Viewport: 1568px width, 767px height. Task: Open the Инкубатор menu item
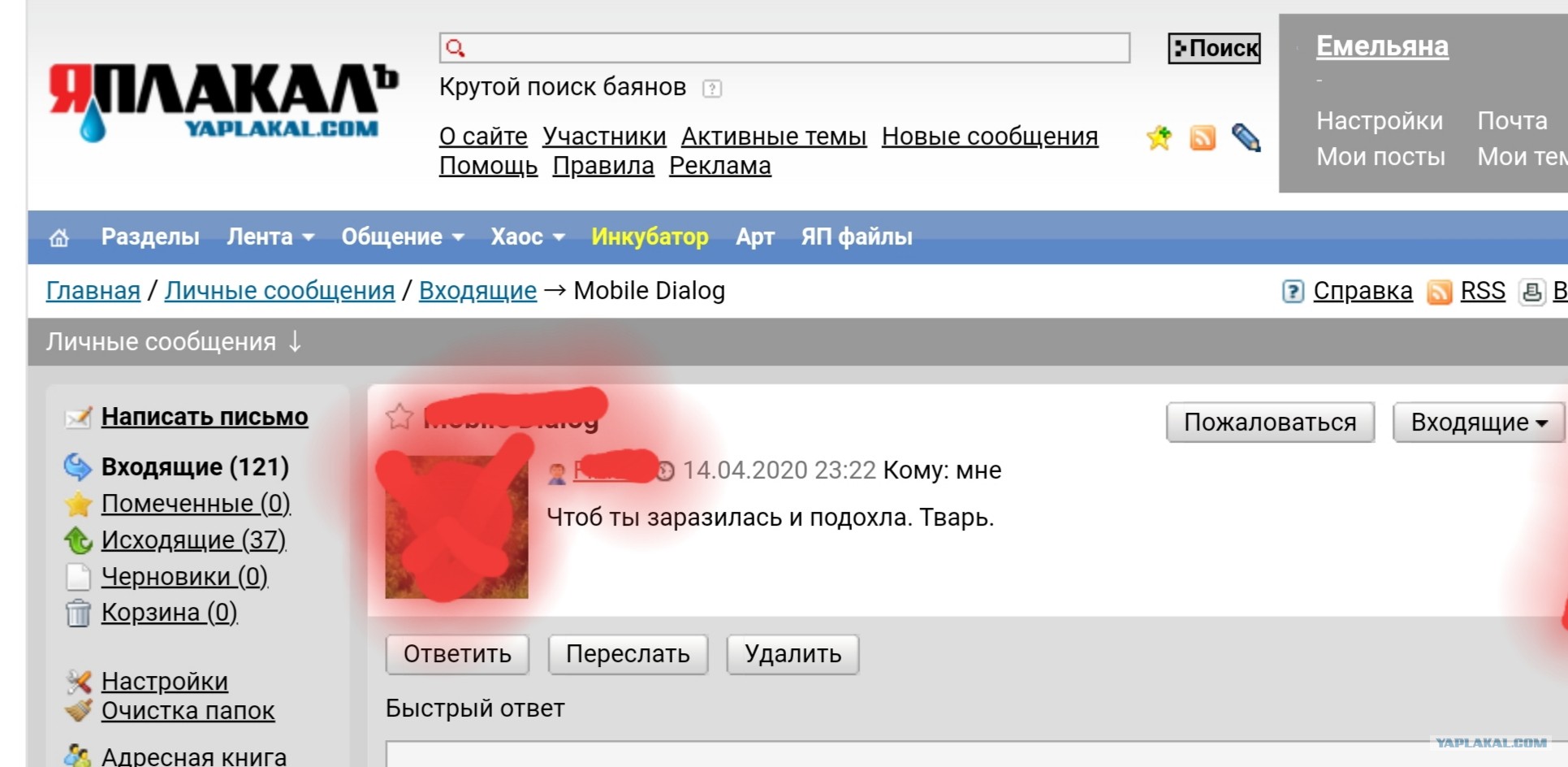650,237
